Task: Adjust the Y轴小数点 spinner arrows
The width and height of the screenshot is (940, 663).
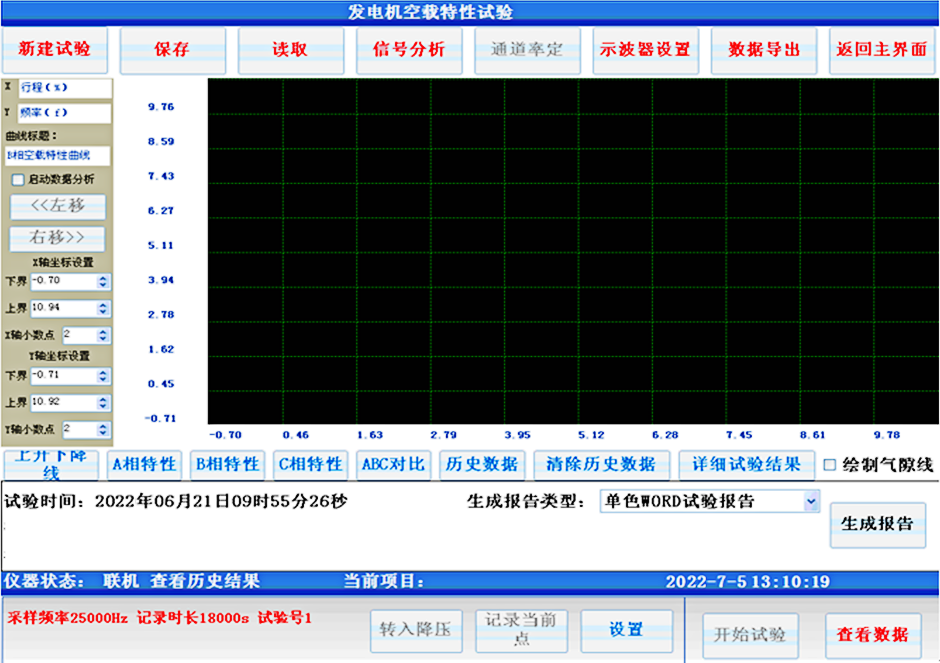Action: [103, 429]
